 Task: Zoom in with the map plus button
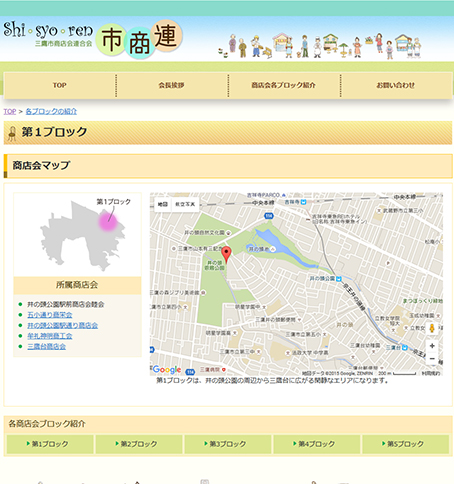click(x=432, y=346)
